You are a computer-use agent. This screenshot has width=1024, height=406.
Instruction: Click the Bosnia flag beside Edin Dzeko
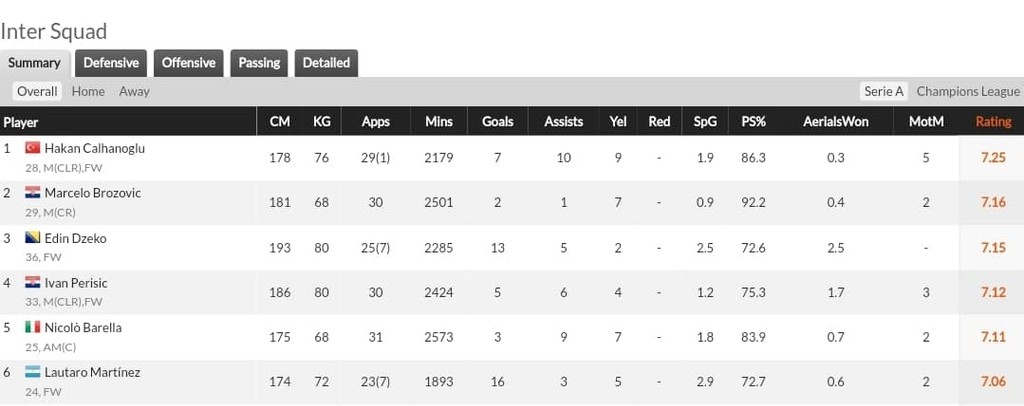tap(32, 238)
